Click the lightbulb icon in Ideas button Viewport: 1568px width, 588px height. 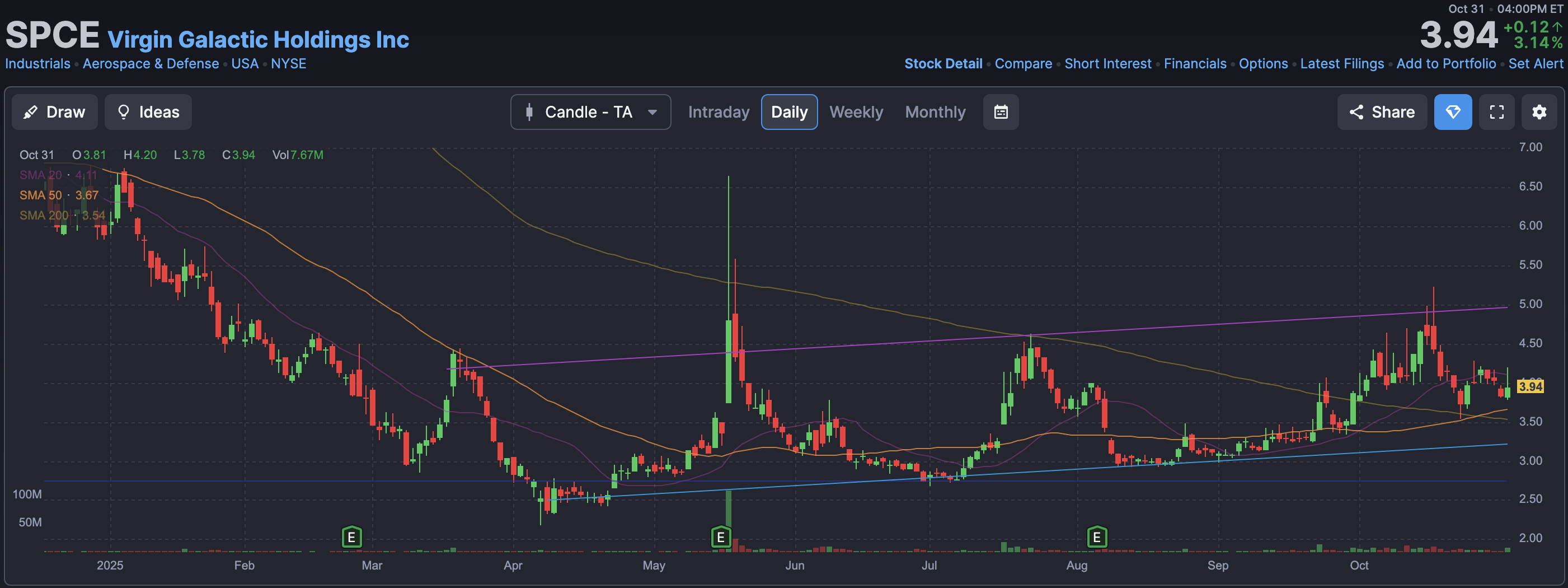(x=124, y=112)
